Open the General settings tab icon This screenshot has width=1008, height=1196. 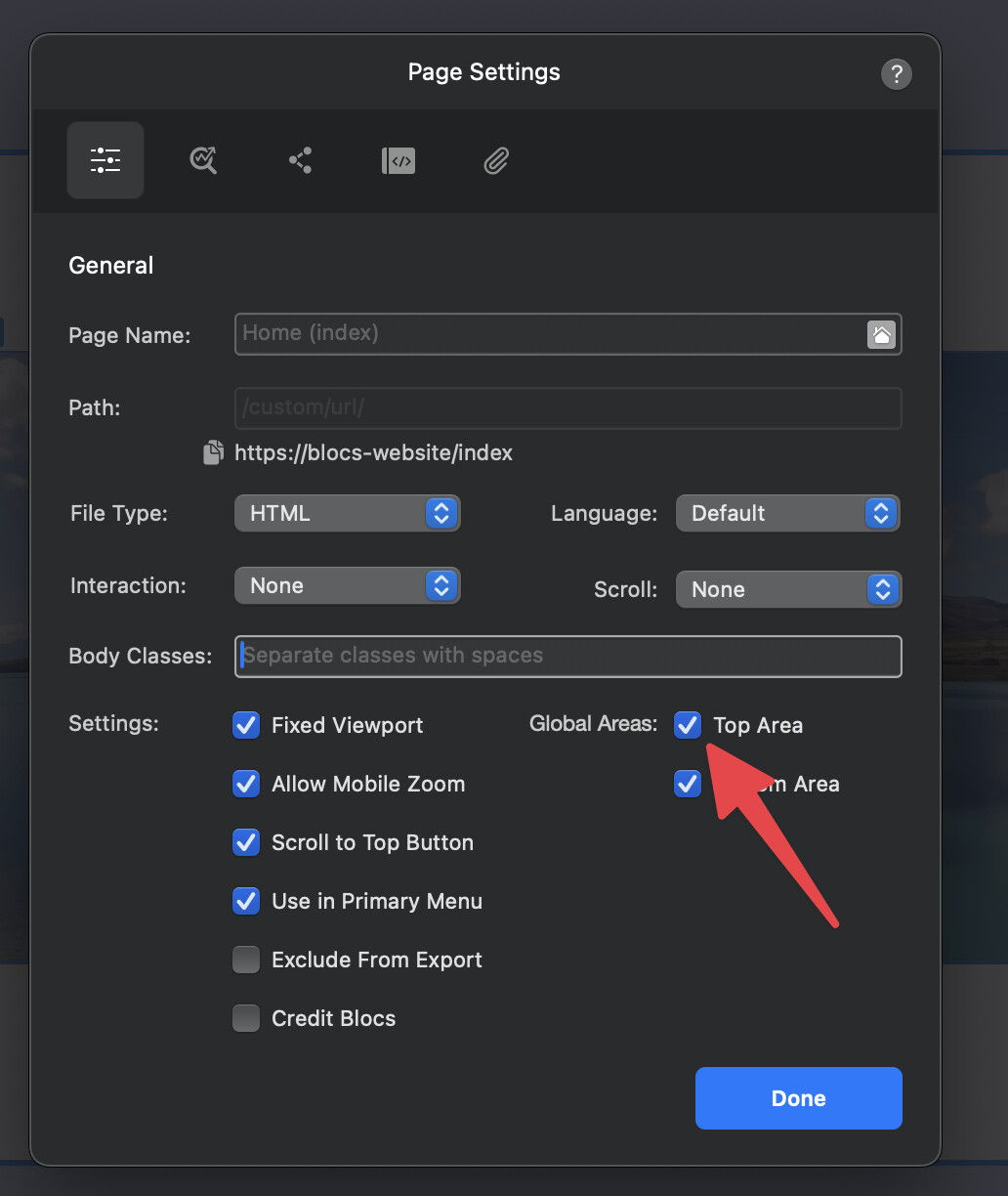(x=105, y=160)
